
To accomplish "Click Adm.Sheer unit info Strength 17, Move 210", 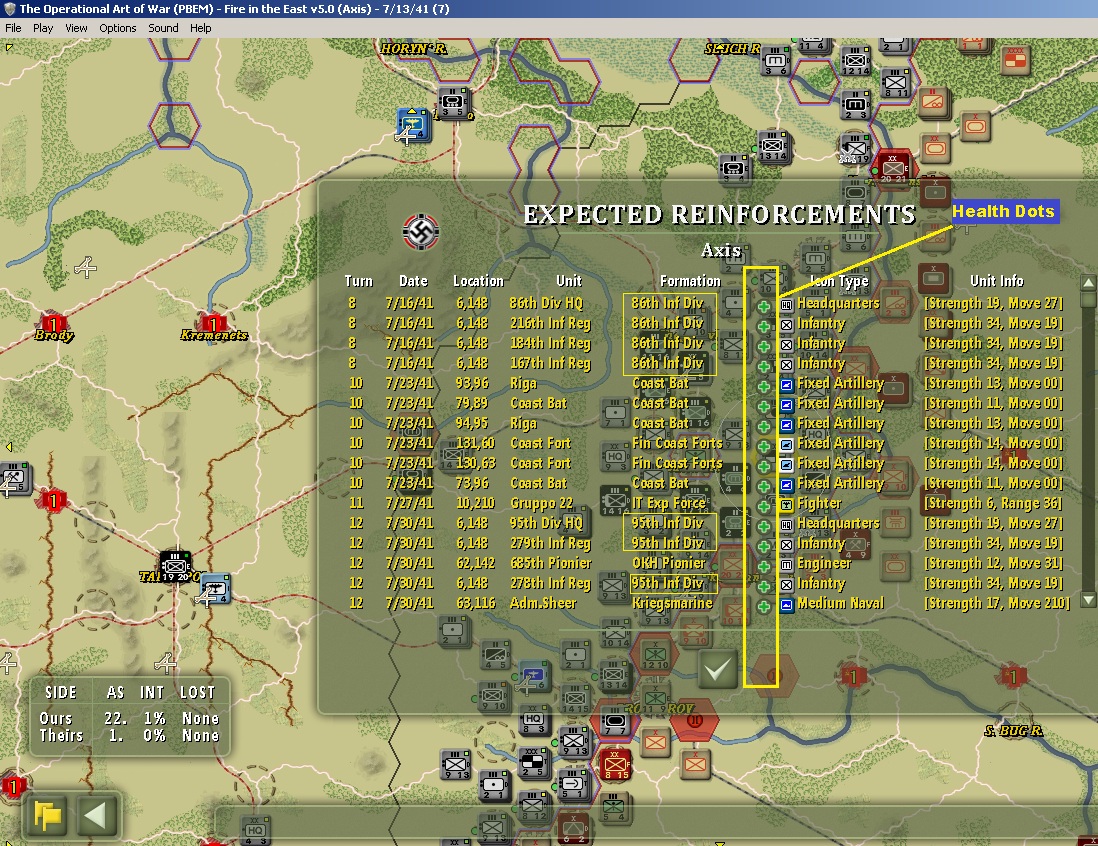I will (x=996, y=603).
